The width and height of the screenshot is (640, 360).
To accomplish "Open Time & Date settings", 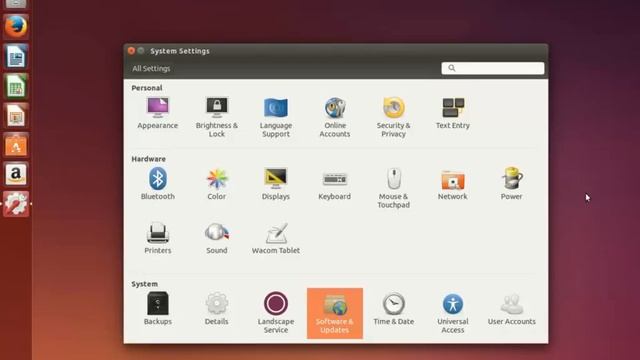I will pos(393,309).
